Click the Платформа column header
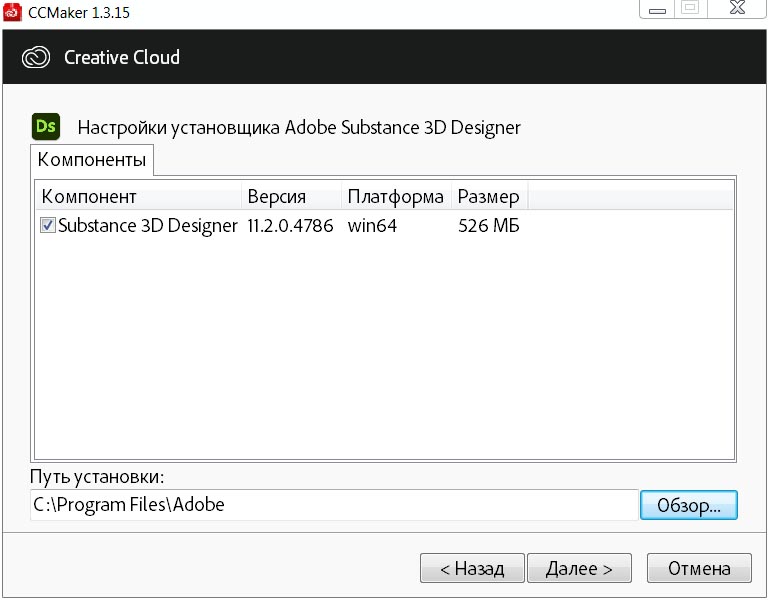769x600 pixels. click(x=396, y=196)
